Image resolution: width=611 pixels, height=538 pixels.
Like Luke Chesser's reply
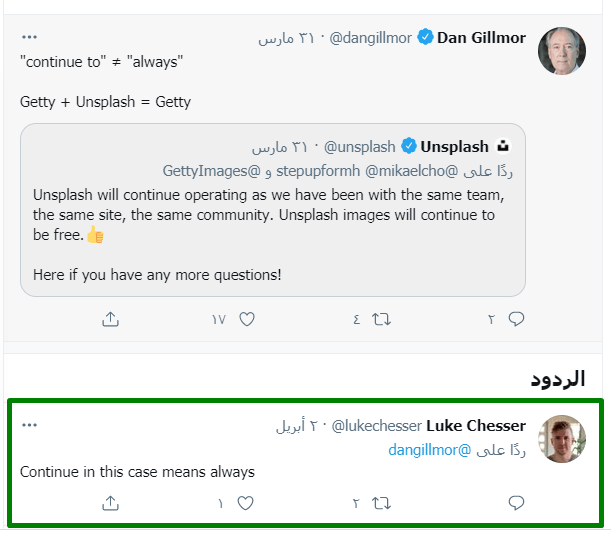pyautogui.click(x=247, y=502)
